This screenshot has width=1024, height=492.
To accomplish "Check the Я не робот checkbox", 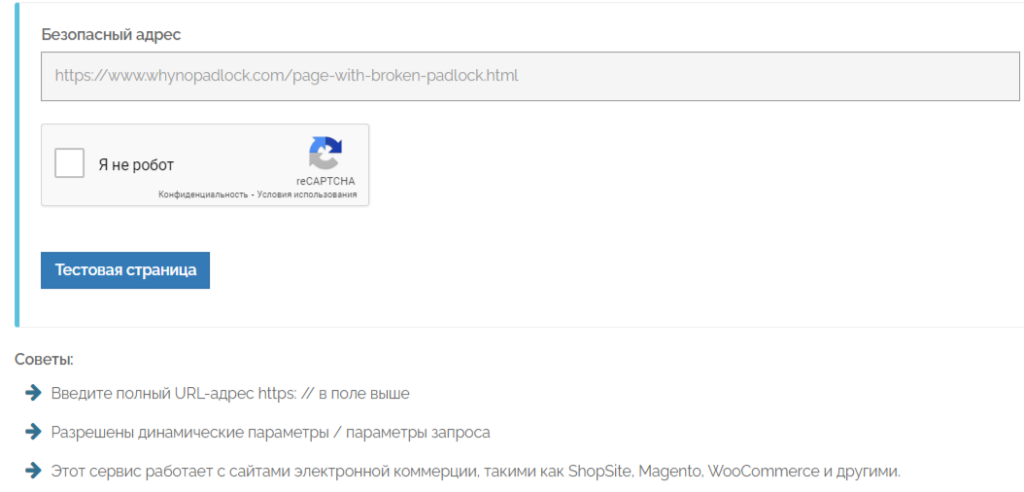I will (x=69, y=163).
